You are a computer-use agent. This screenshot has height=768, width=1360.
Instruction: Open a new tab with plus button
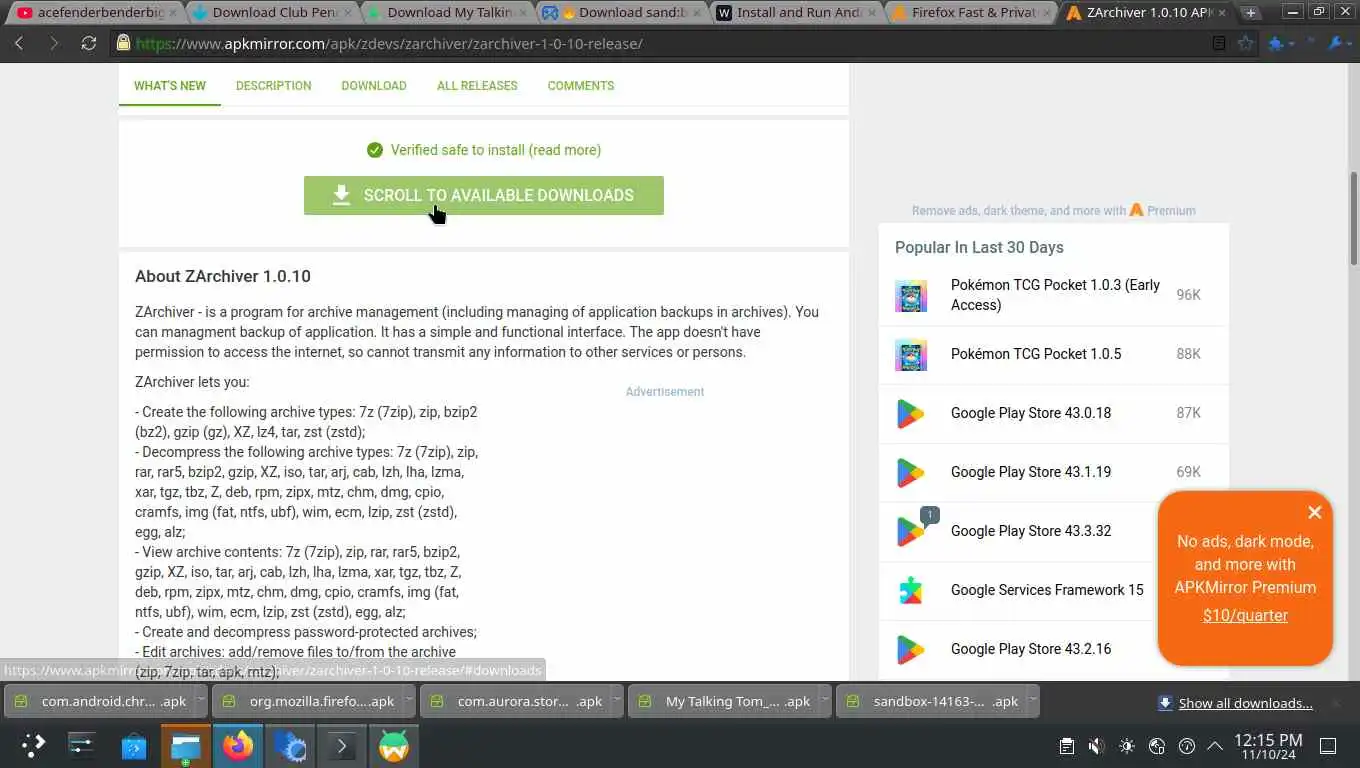1250,13
